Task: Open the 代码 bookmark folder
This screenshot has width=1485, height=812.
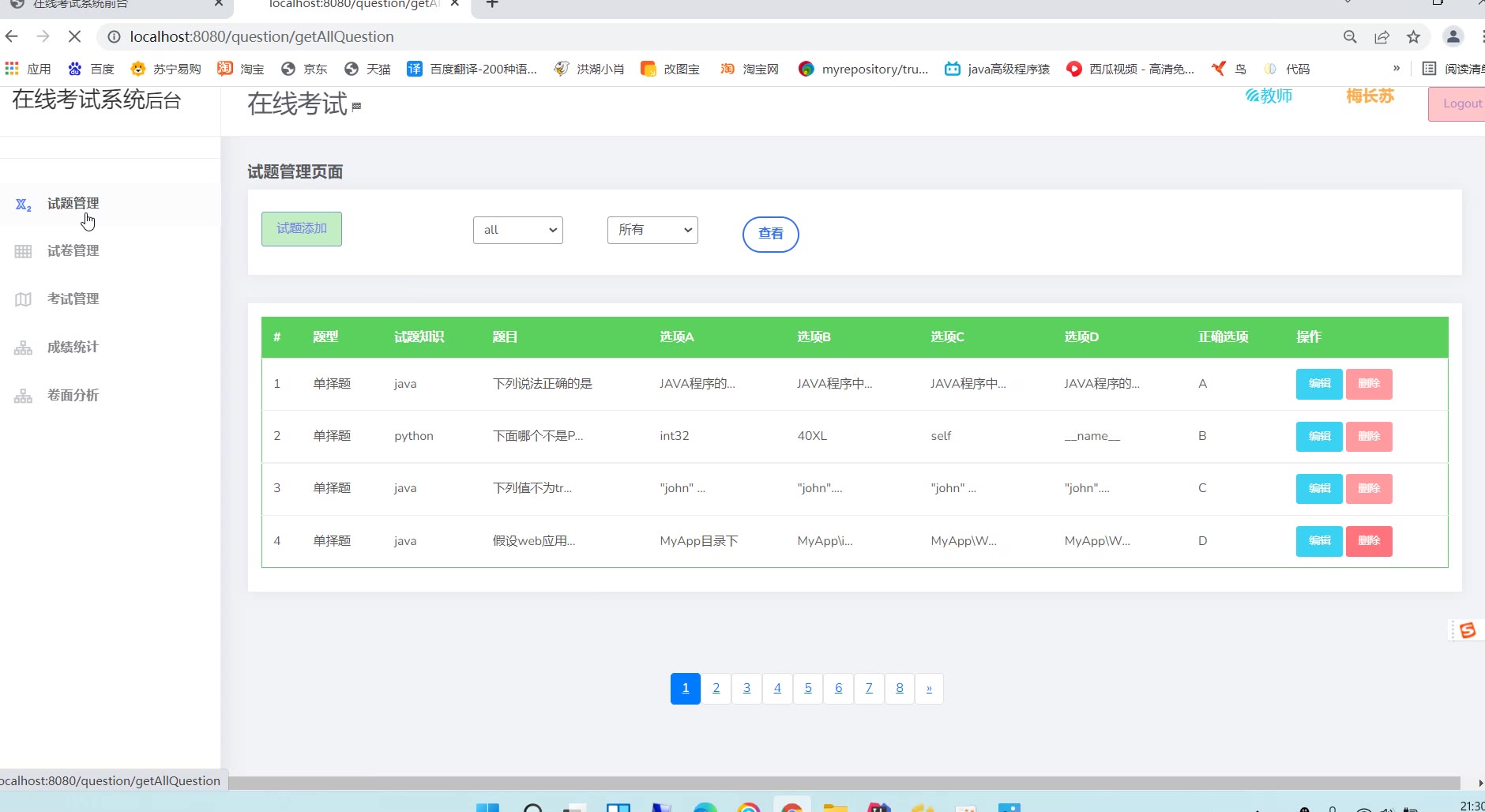Action: 1287,69
